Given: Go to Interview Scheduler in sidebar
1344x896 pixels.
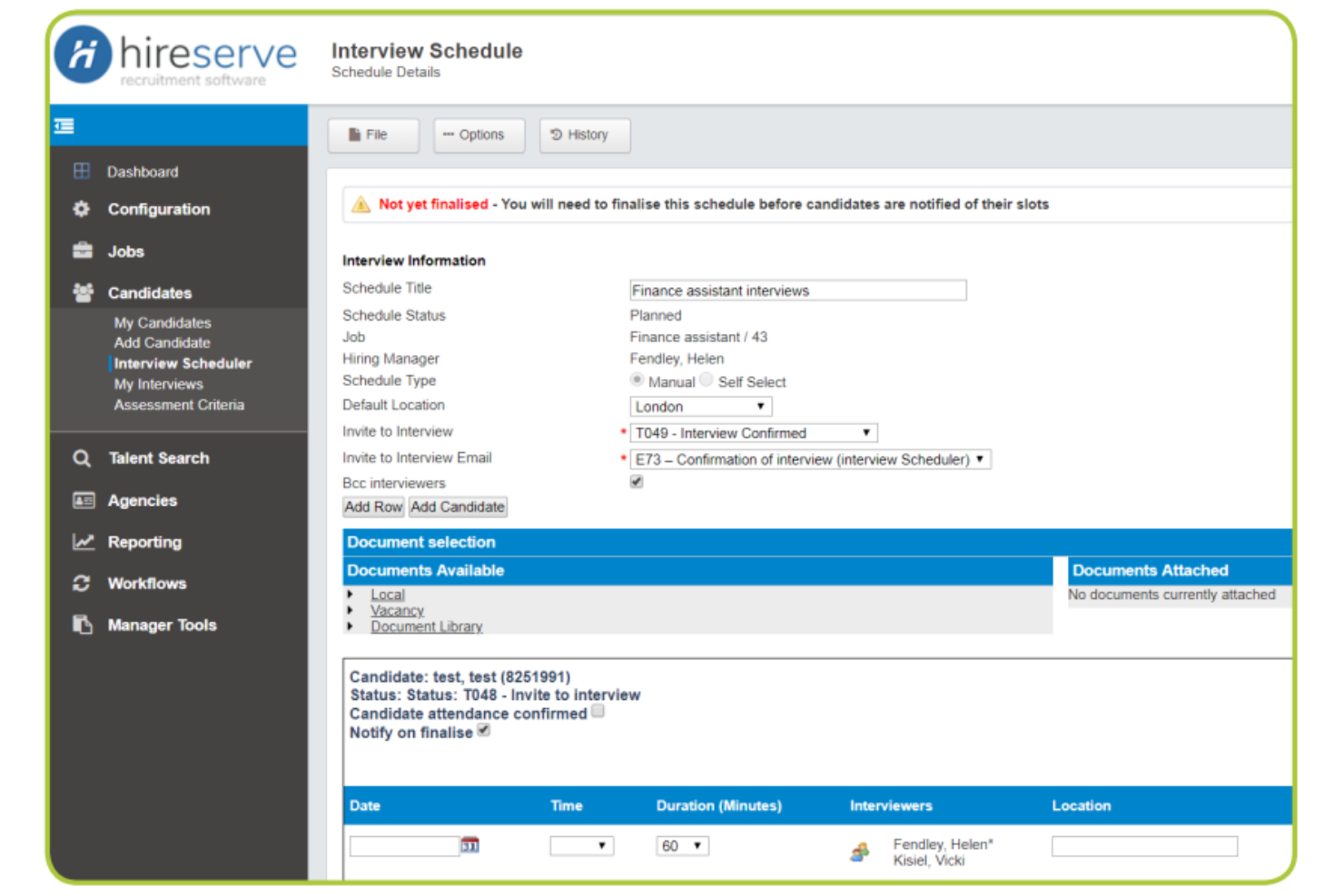Looking at the screenshot, I should coord(183,363).
